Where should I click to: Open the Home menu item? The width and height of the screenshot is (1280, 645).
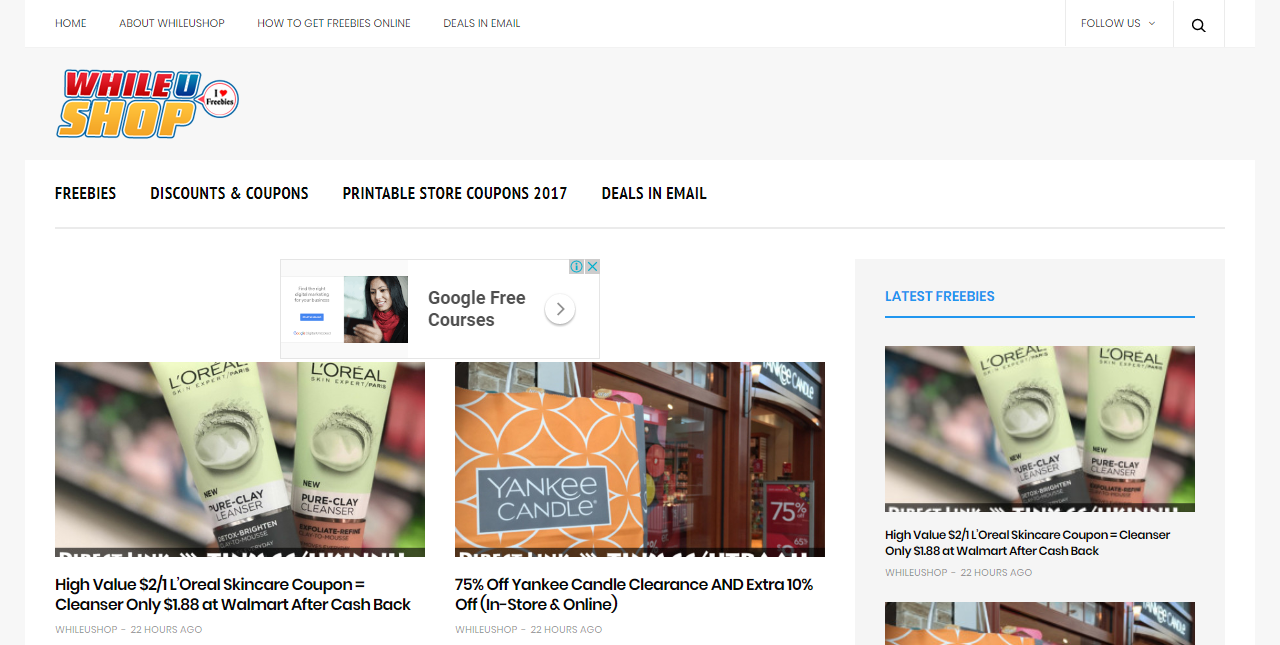[x=70, y=23]
